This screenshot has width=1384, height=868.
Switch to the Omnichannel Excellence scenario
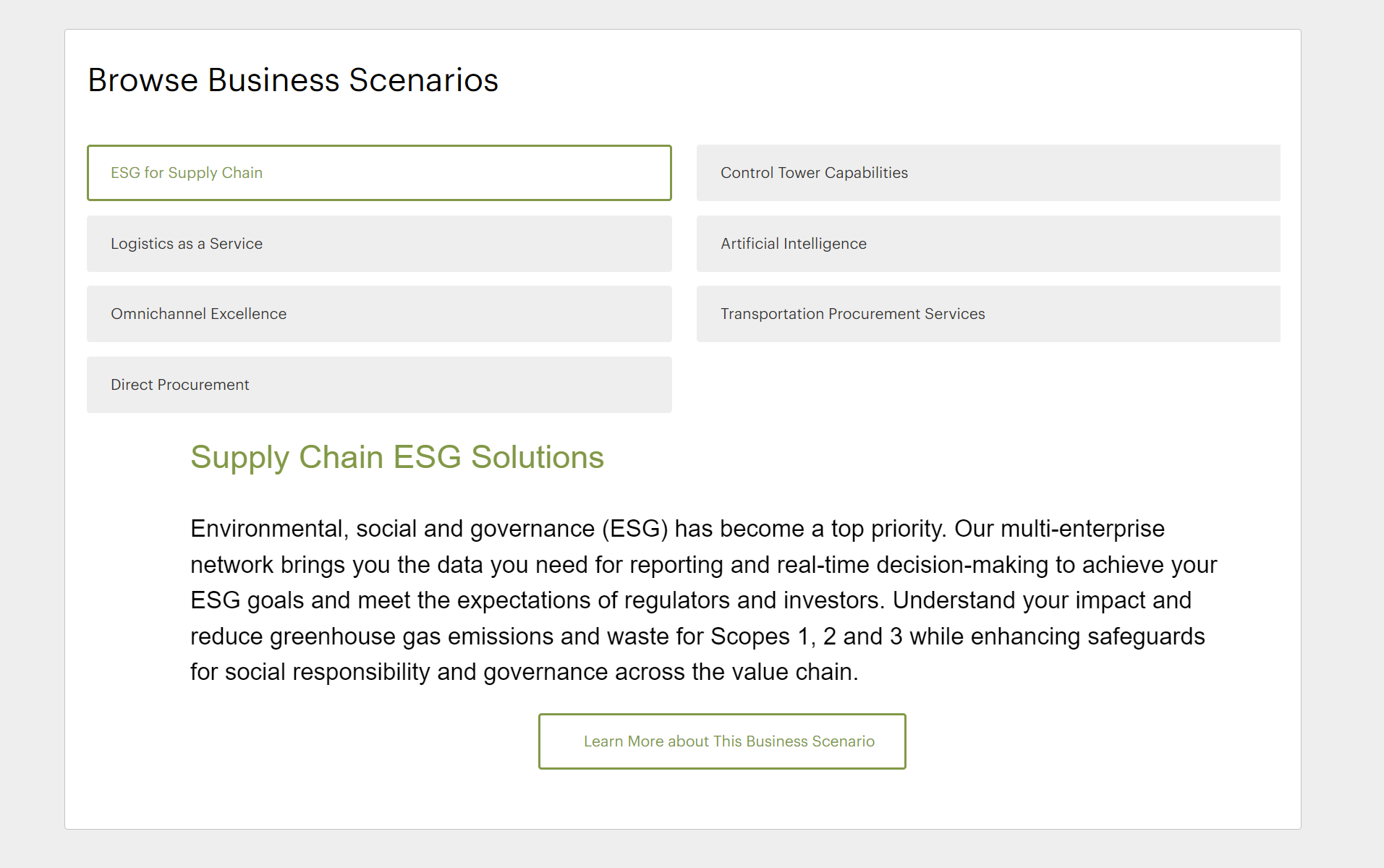point(378,314)
